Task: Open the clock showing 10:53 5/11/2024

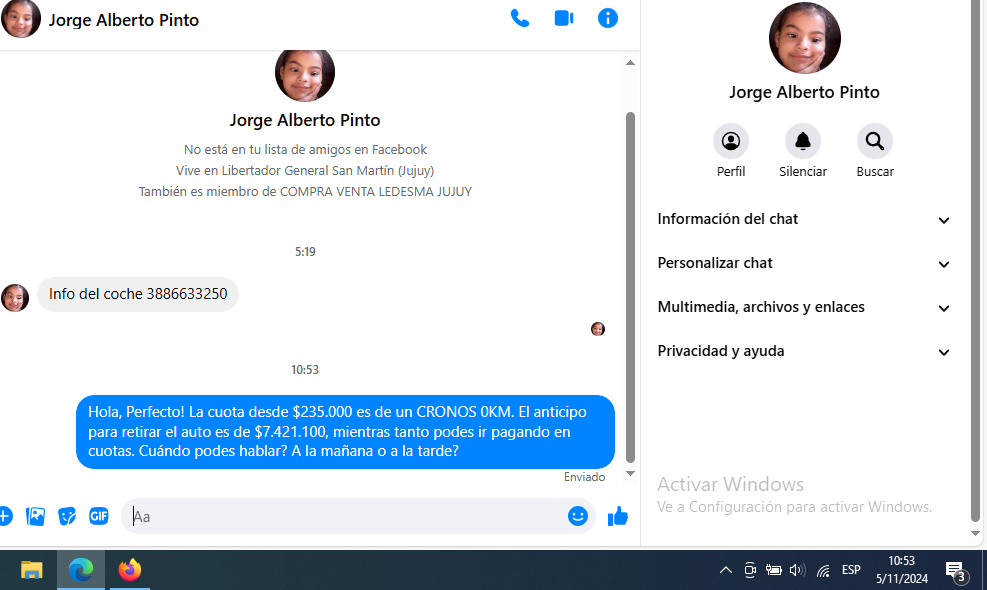Action: tap(902, 570)
